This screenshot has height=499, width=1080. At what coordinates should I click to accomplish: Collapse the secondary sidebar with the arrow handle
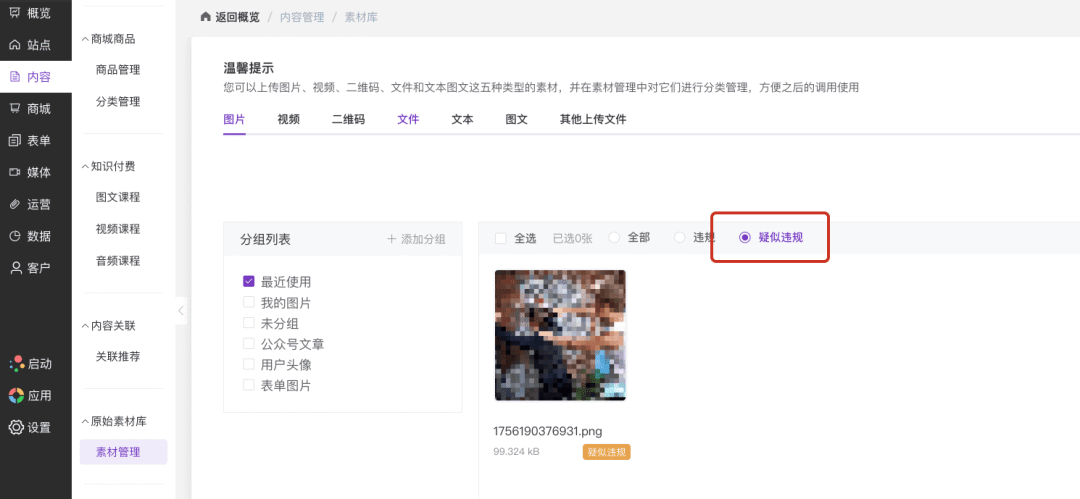click(x=180, y=310)
